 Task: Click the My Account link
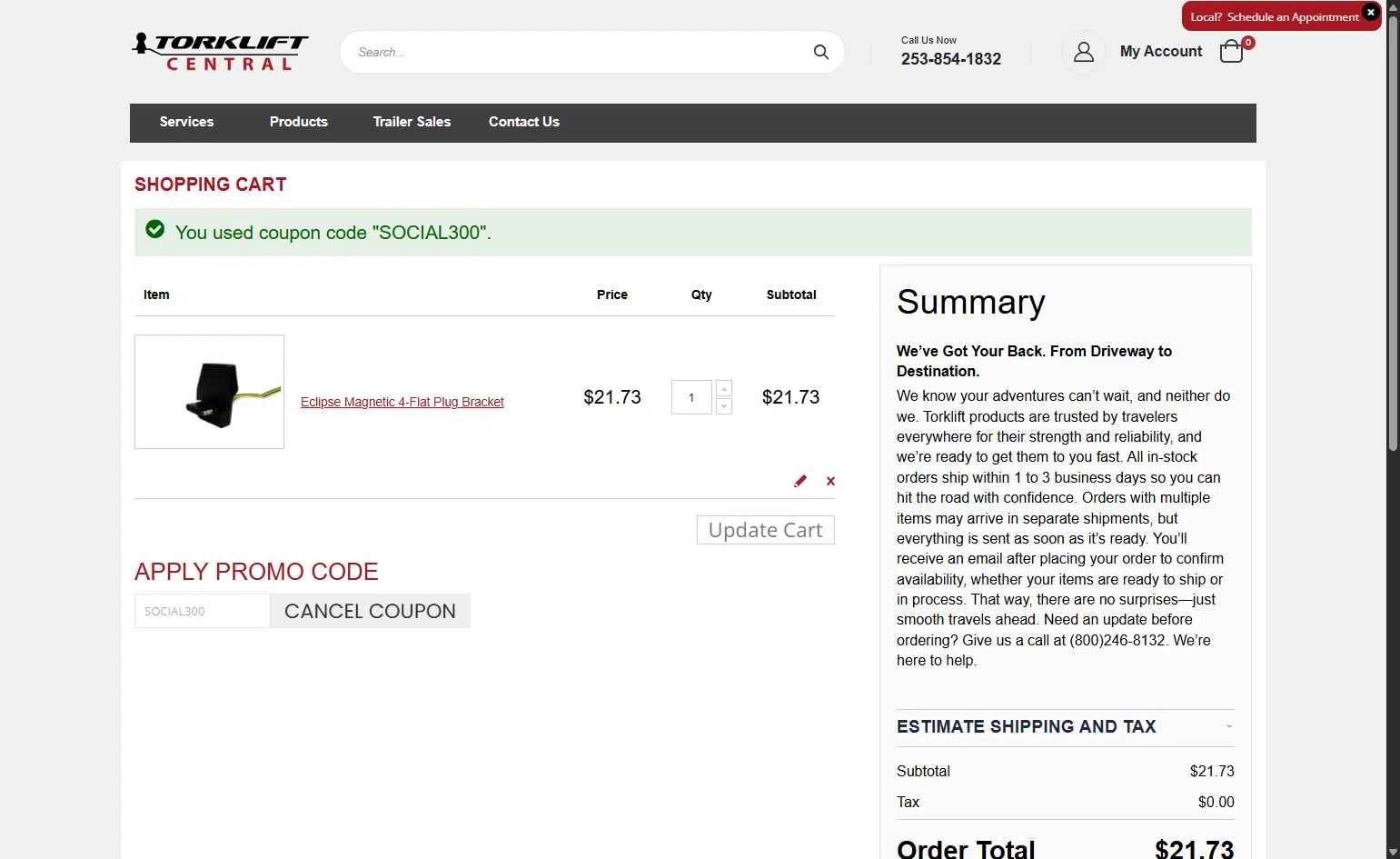tap(1160, 52)
